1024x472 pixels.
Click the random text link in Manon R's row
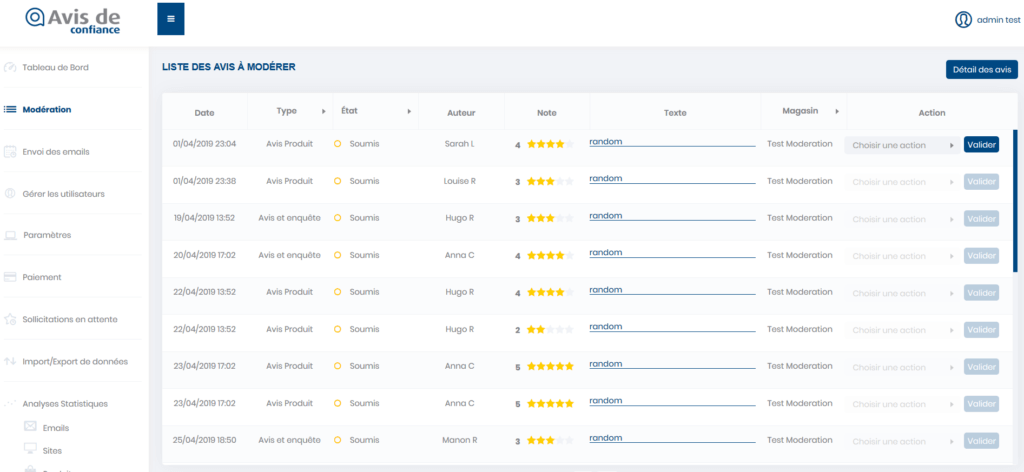pos(606,437)
